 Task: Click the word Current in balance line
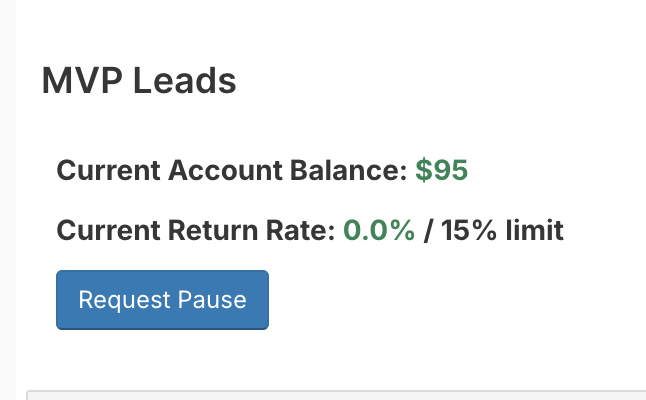point(101,170)
